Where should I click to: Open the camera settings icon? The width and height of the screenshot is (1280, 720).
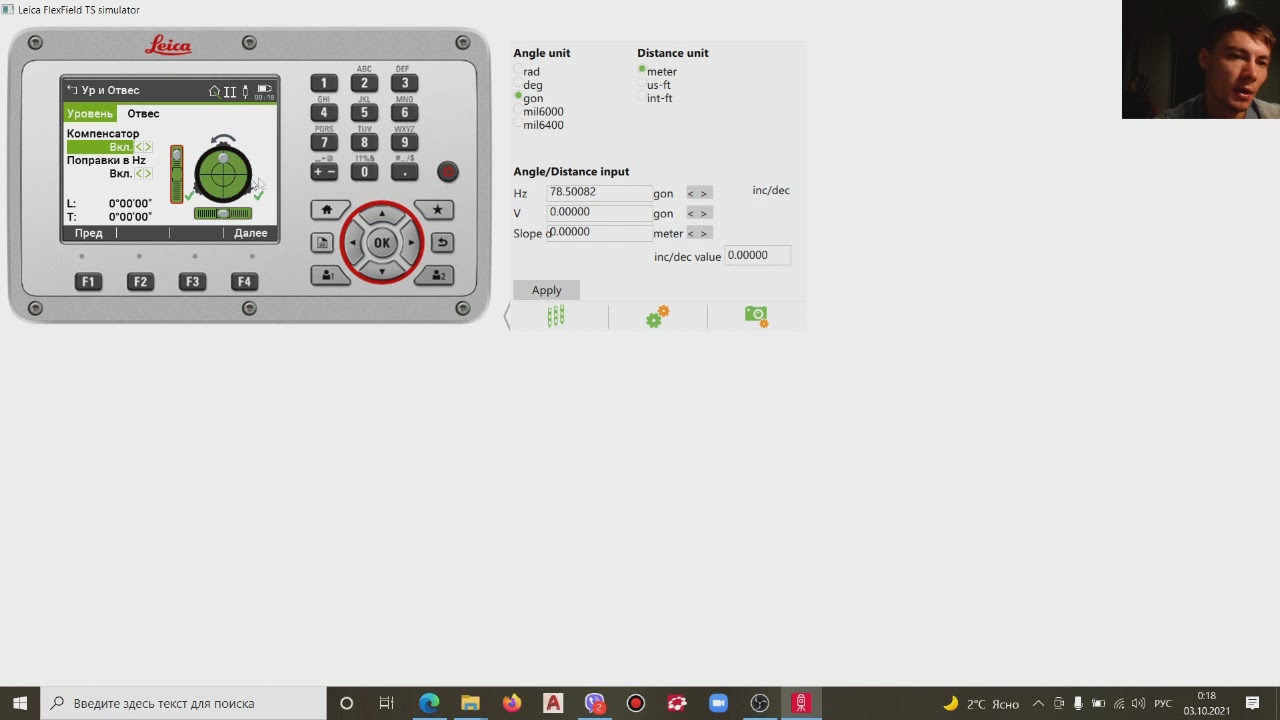(x=756, y=316)
